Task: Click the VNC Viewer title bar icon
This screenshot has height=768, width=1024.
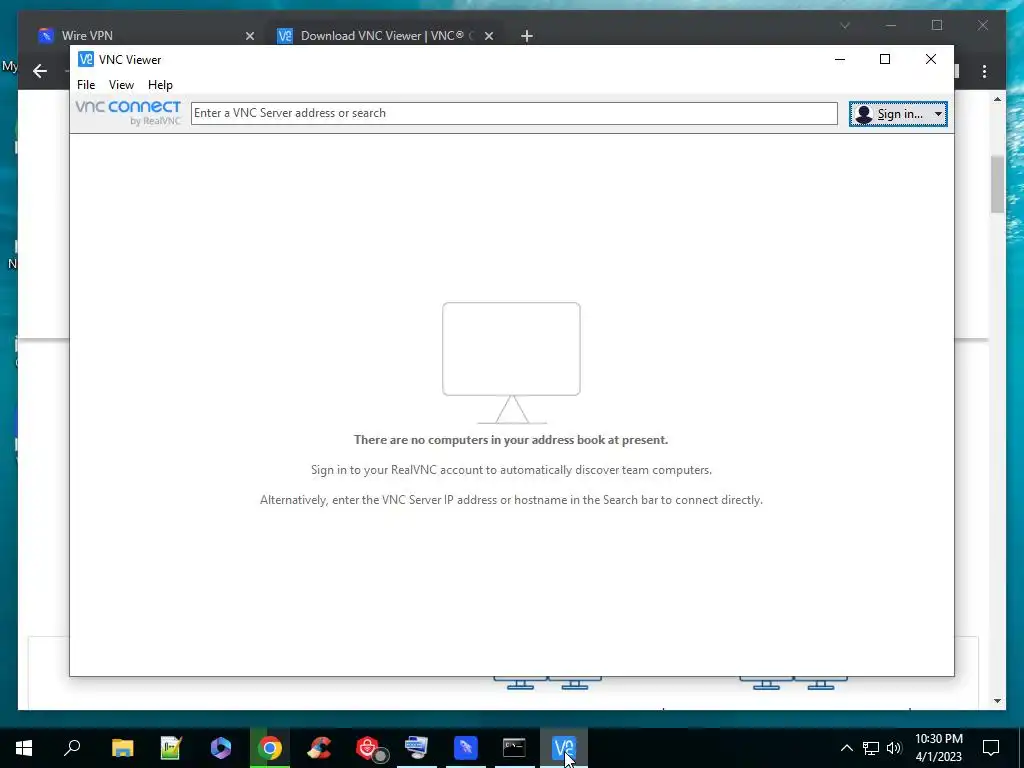Action: pos(86,59)
